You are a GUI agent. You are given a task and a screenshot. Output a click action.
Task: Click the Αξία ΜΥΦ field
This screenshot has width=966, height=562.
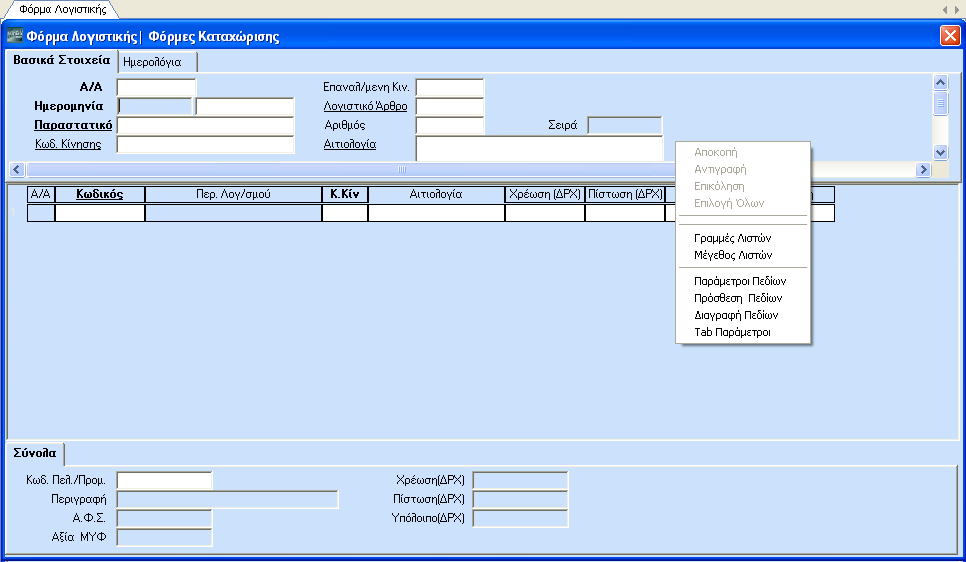(x=164, y=537)
